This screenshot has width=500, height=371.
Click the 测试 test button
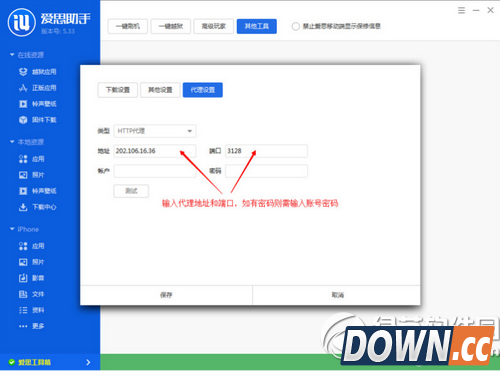[x=131, y=191]
